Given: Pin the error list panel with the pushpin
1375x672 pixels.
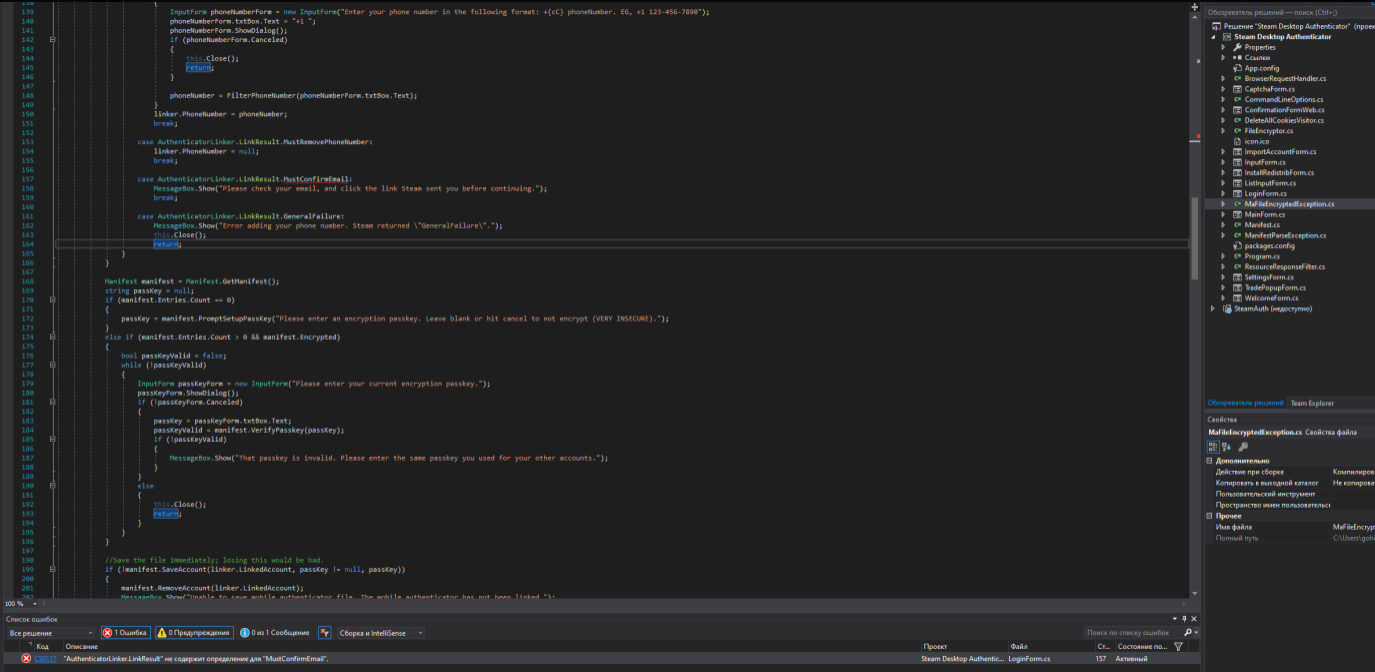Looking at the screenshot, I should [x=1185, y=620].
